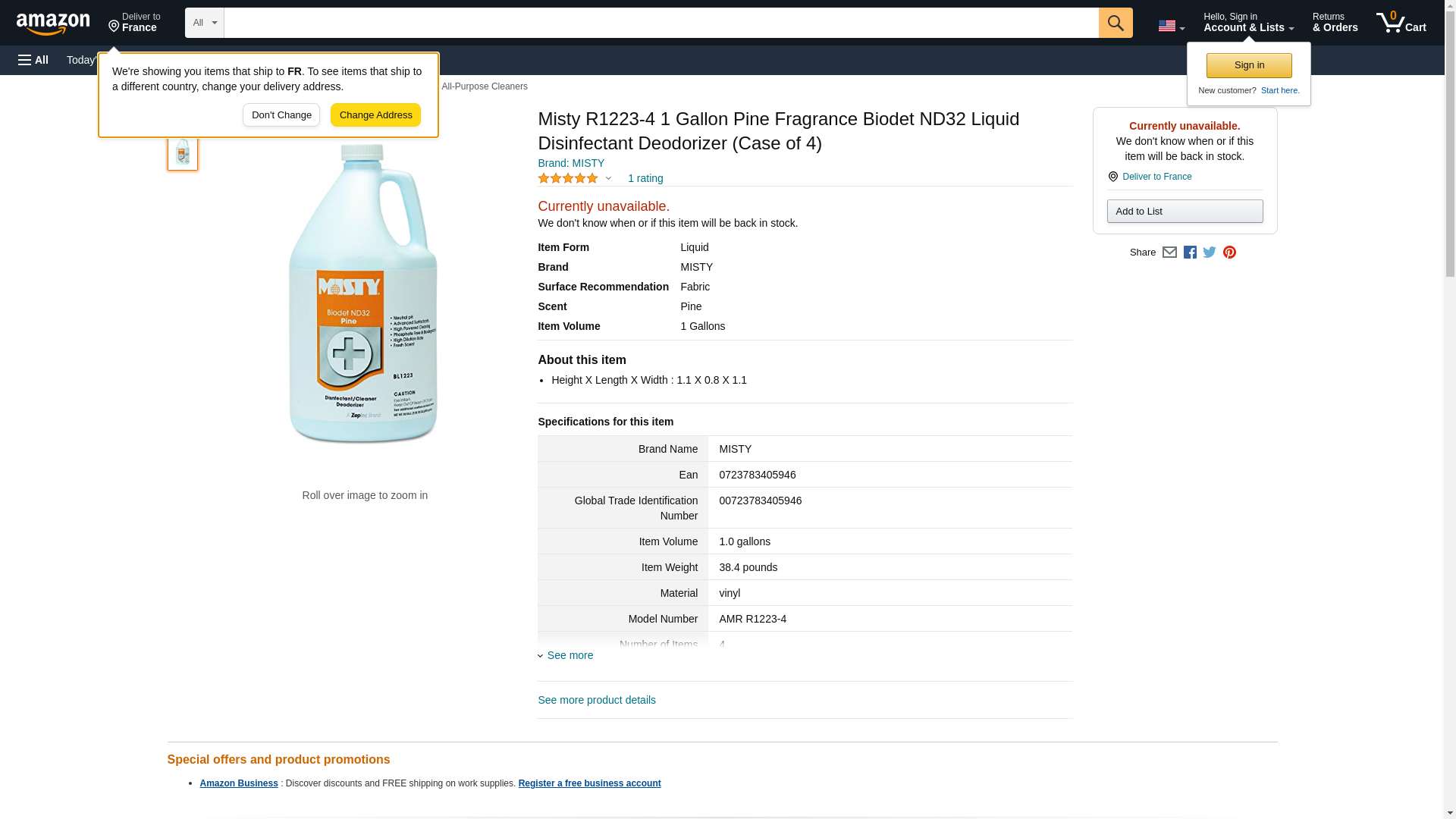The image size is (1456, 819).
Task: Expand See more specifications
Action: pyautogui.click(x=569, y=655)
